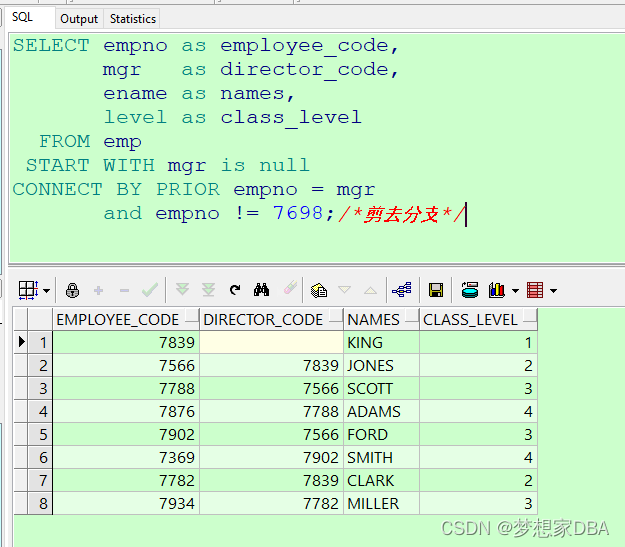Click the floppy disk save icon

[x=436, y=290]
